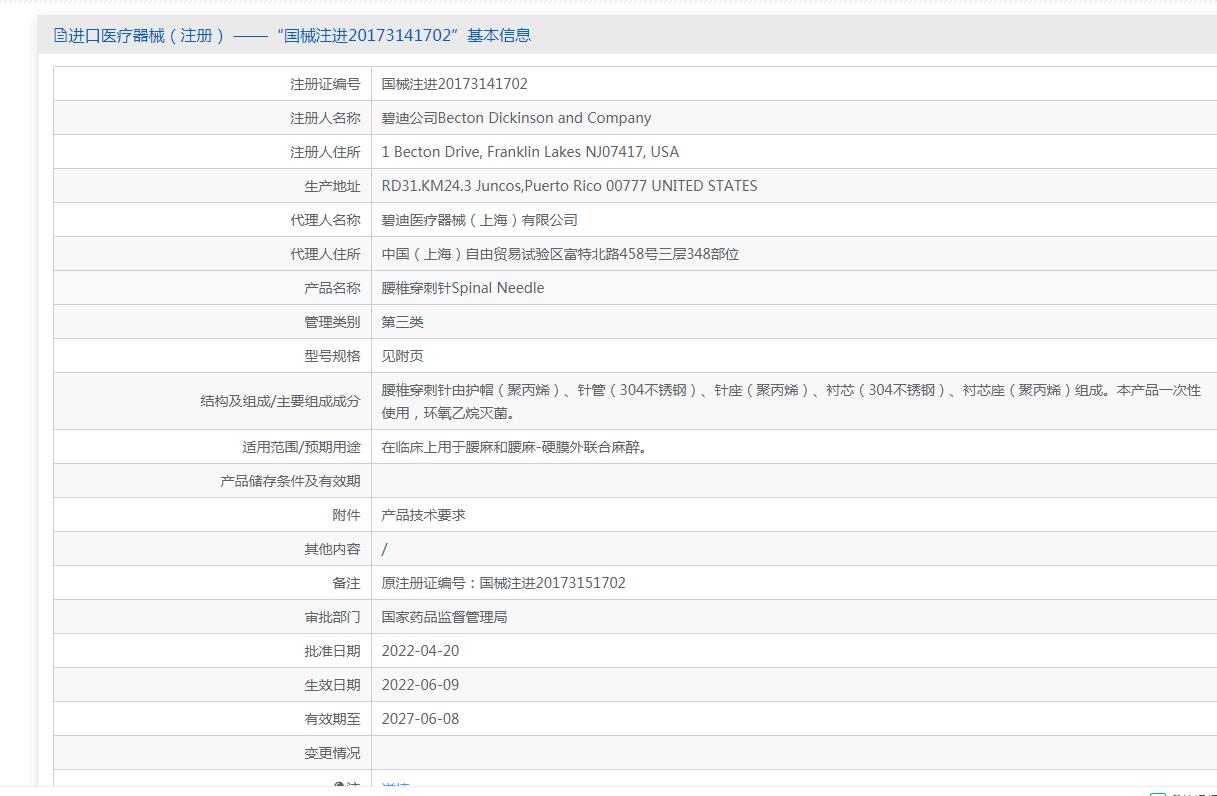Click the 变更情况 label

tap(332, 753)
